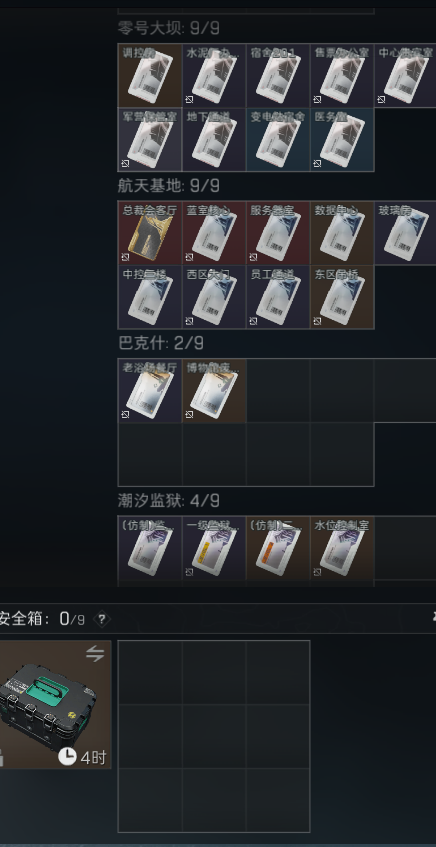This screenshot has width=436, height=847.
Task: Click the 巴克什: 2/9 section header
Action: coord(161,343)
